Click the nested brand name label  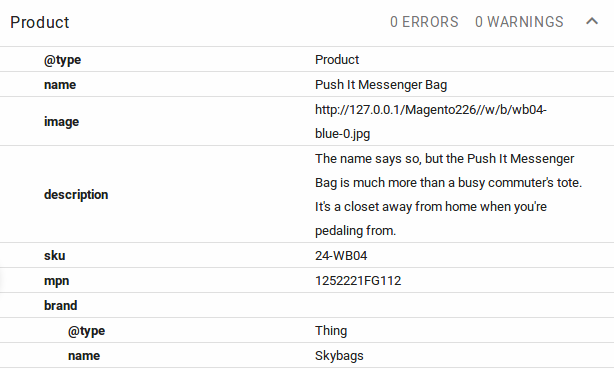(84, 356)
